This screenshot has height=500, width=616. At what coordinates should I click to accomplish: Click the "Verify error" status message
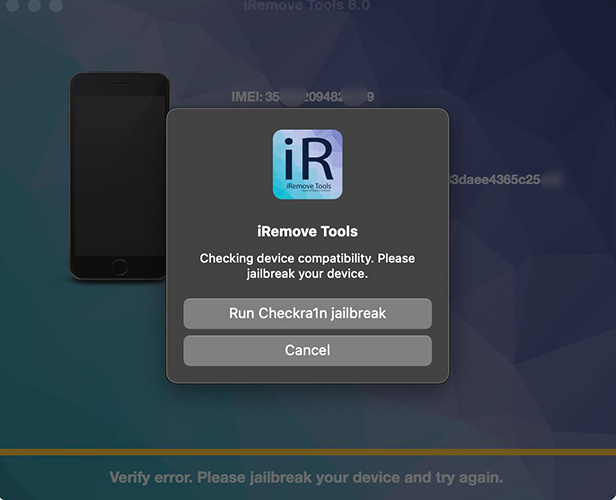[x=306, y=478]
